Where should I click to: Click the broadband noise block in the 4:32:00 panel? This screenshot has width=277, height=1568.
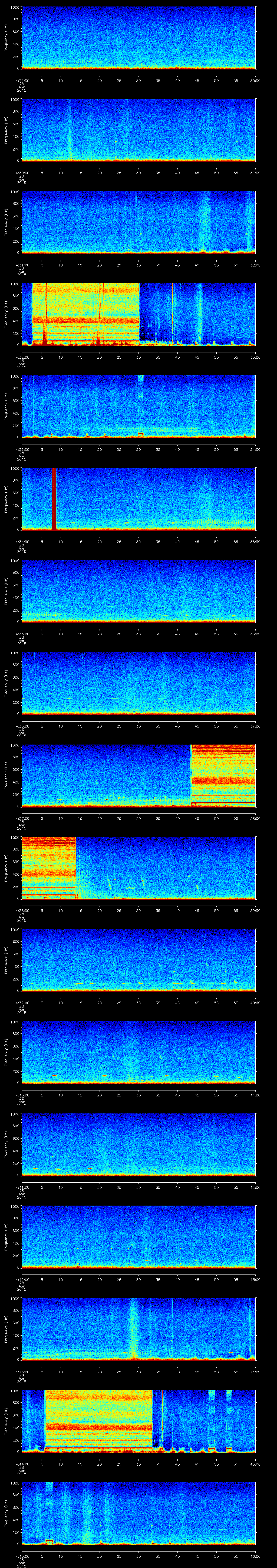pos(85,314)
